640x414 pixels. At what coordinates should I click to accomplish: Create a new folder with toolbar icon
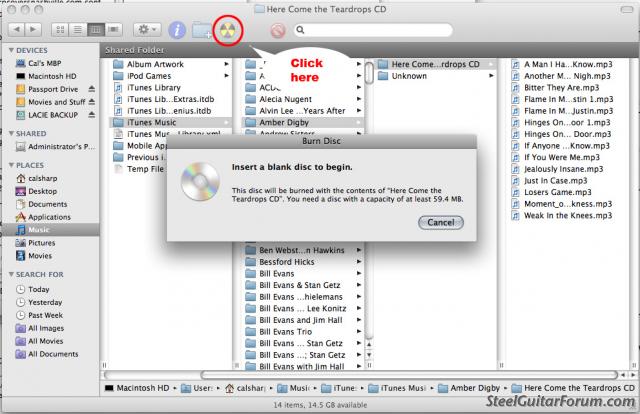[x=203, y=31]
